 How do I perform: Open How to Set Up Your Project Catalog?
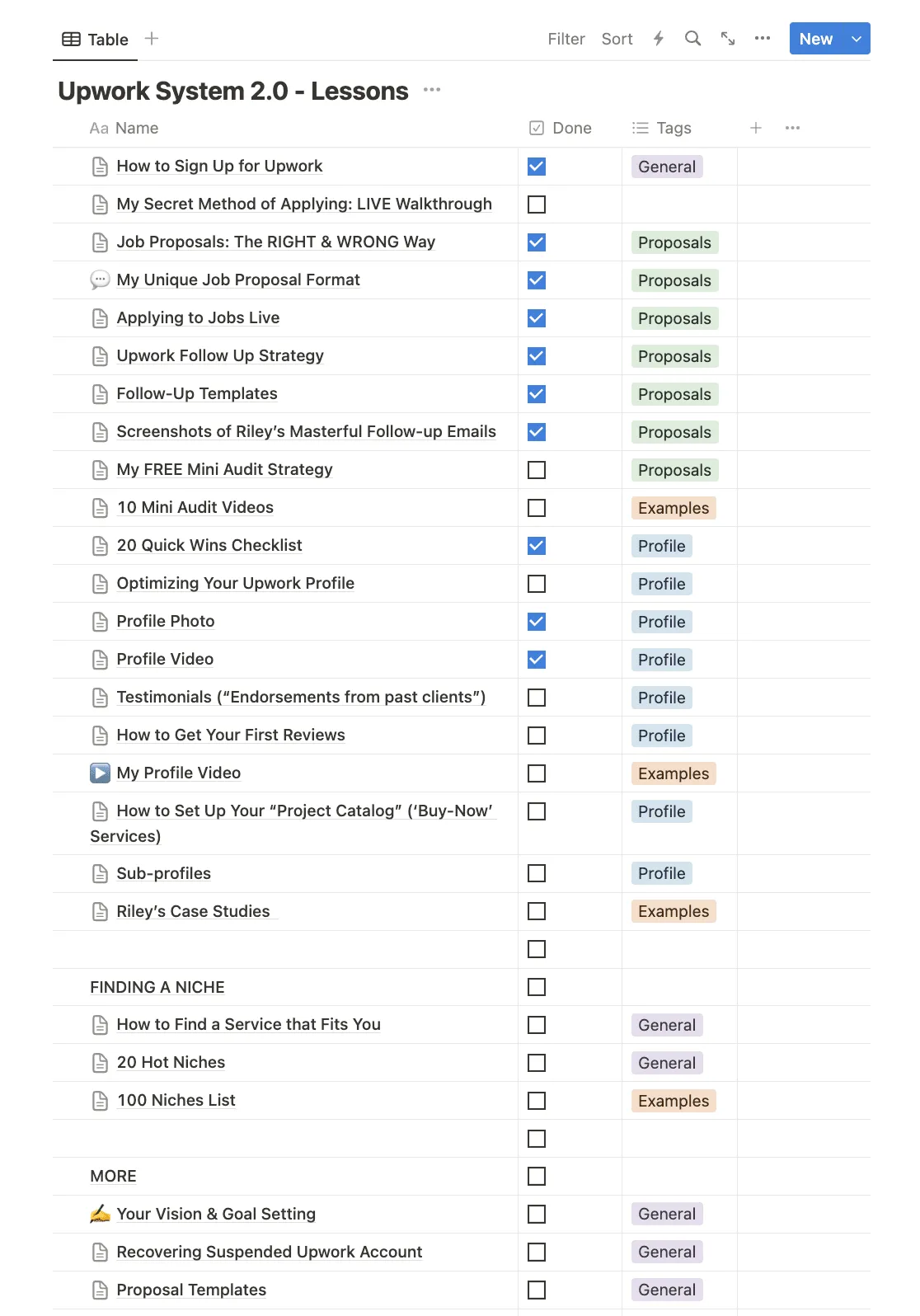point(293,824)
